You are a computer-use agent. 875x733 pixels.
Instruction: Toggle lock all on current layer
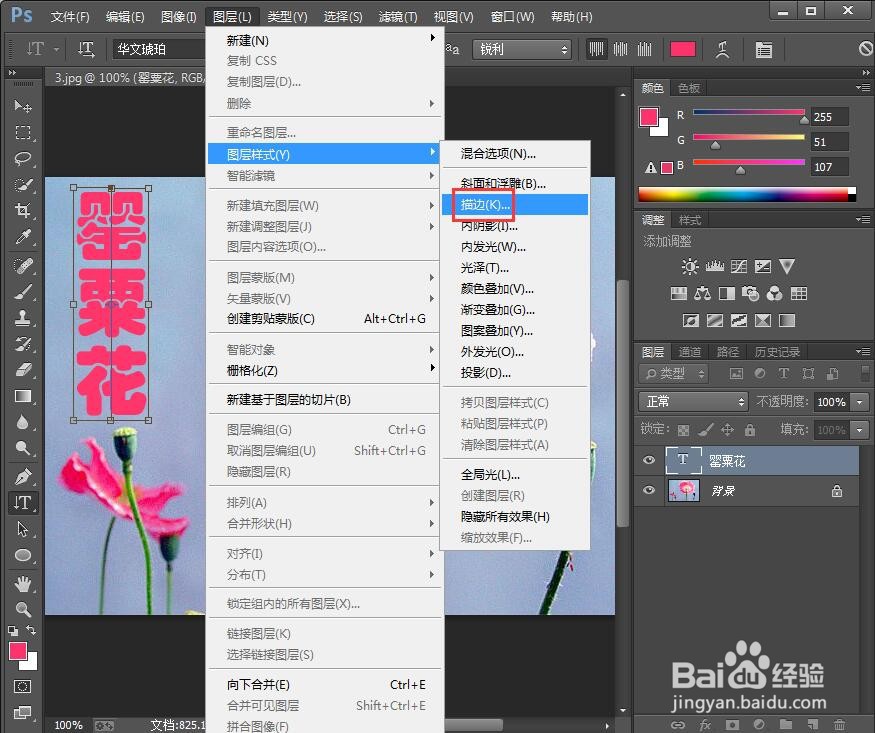click(x=750, y=430)
